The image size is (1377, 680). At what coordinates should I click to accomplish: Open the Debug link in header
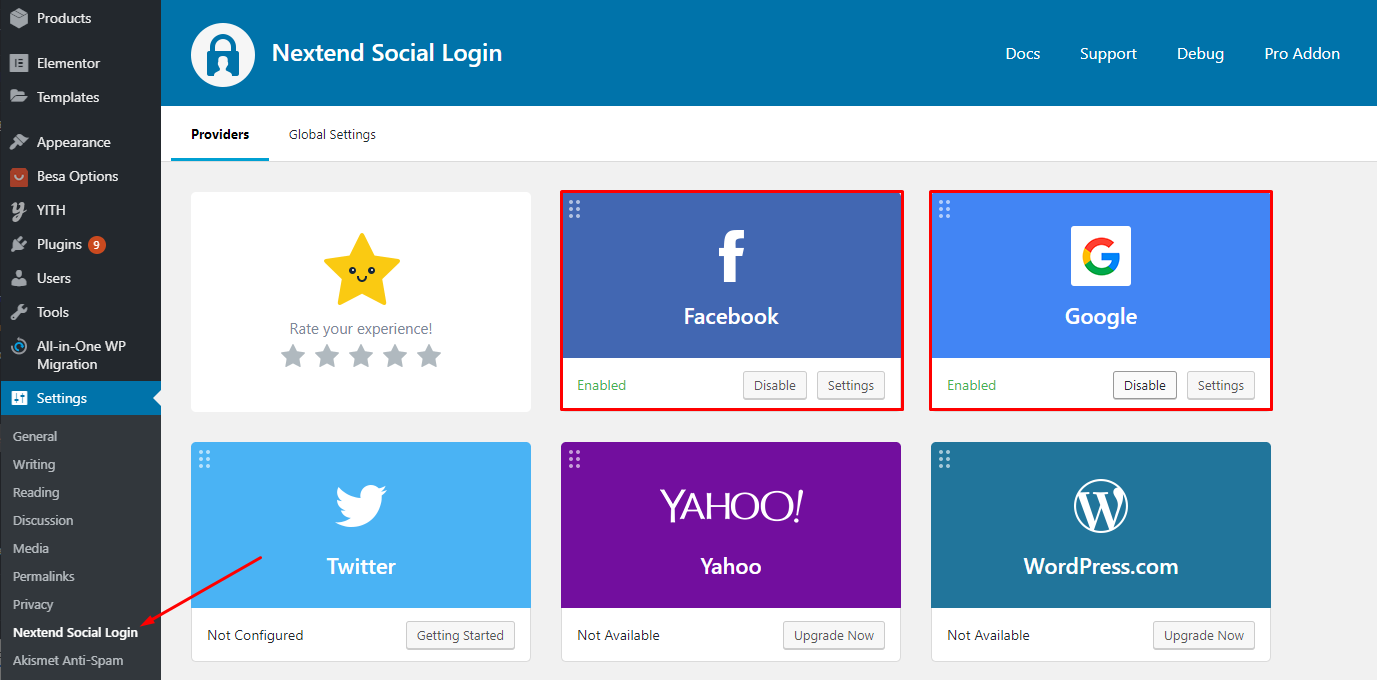(x=1200, y=54)
